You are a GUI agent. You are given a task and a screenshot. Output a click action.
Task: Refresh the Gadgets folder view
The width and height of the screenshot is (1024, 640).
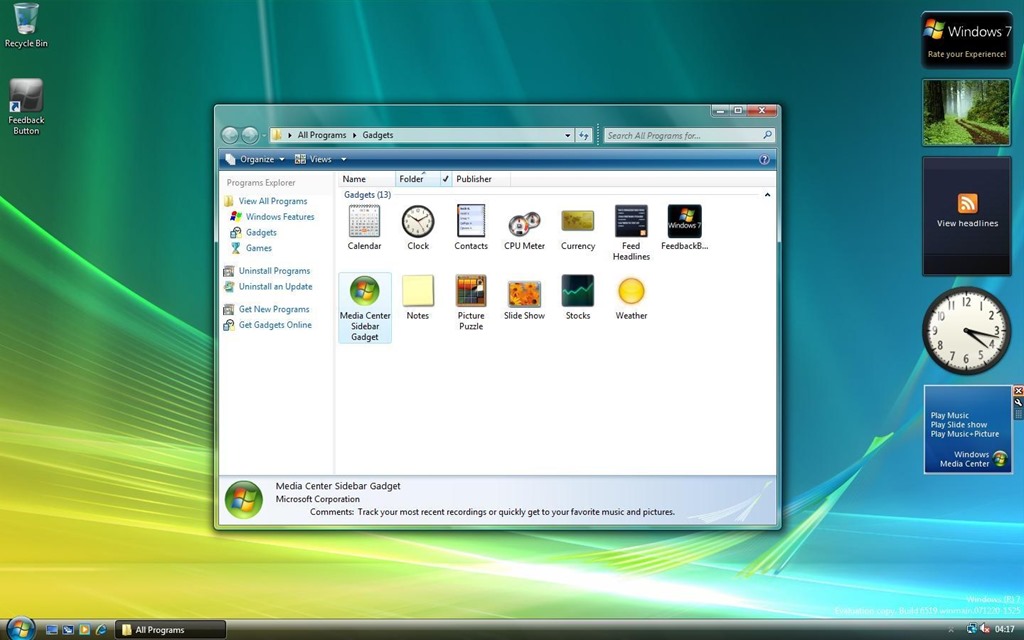[x=584, y=135]
